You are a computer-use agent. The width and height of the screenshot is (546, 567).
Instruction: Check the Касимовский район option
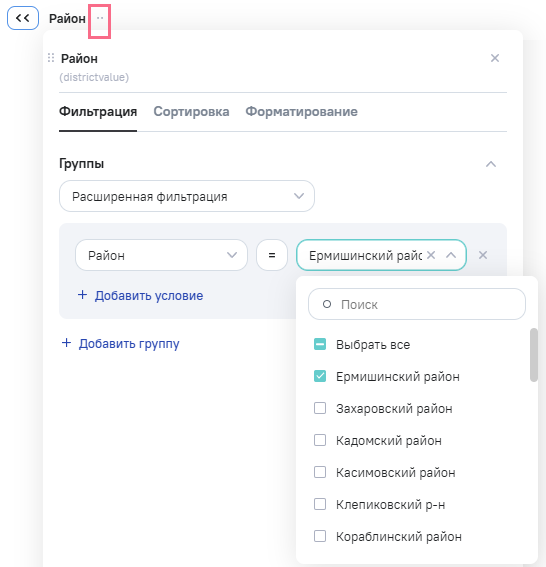[x=320, y=472]
